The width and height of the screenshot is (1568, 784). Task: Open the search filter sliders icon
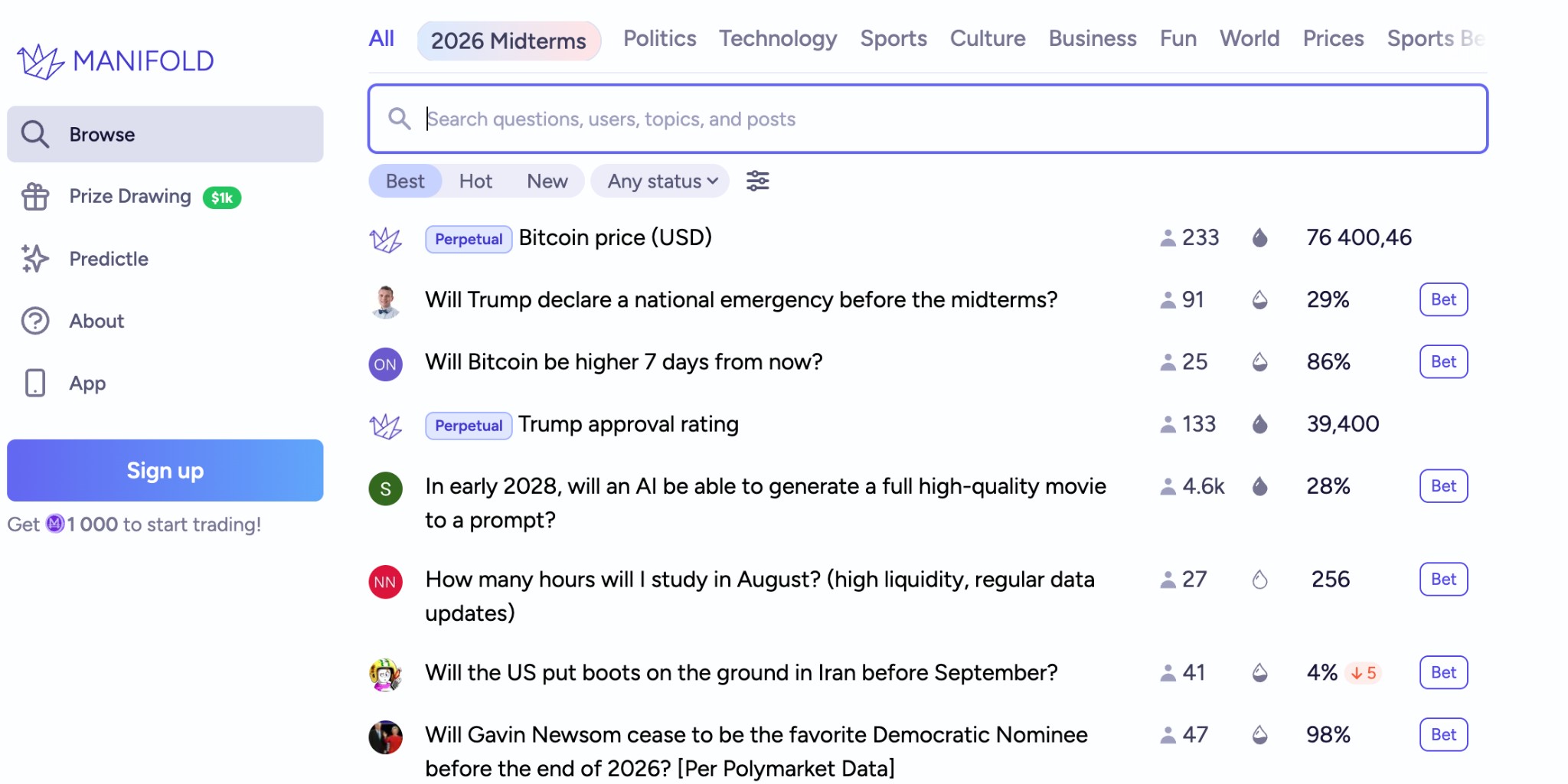pyautogui.click(x=758, y=181)
